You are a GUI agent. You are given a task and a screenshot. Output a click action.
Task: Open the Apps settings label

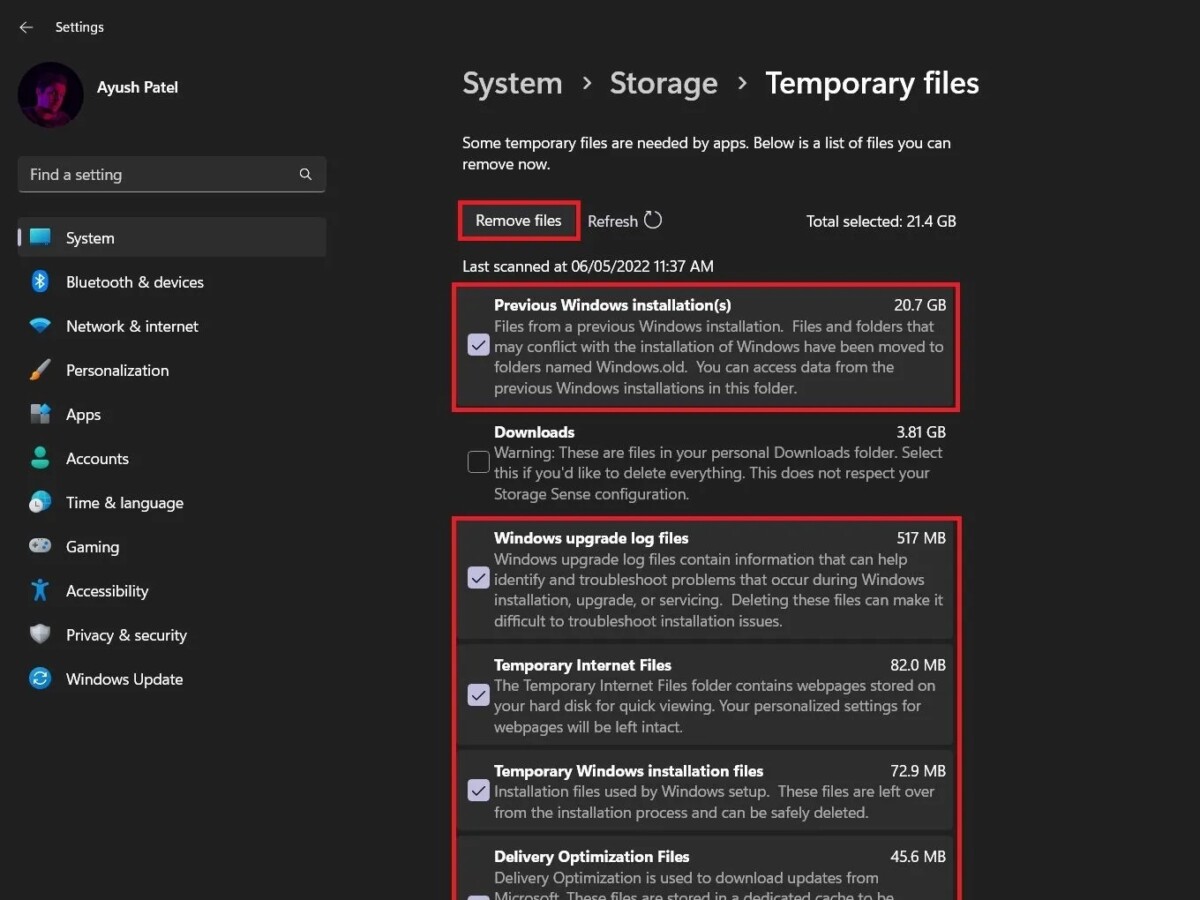(x=83, y=415)
